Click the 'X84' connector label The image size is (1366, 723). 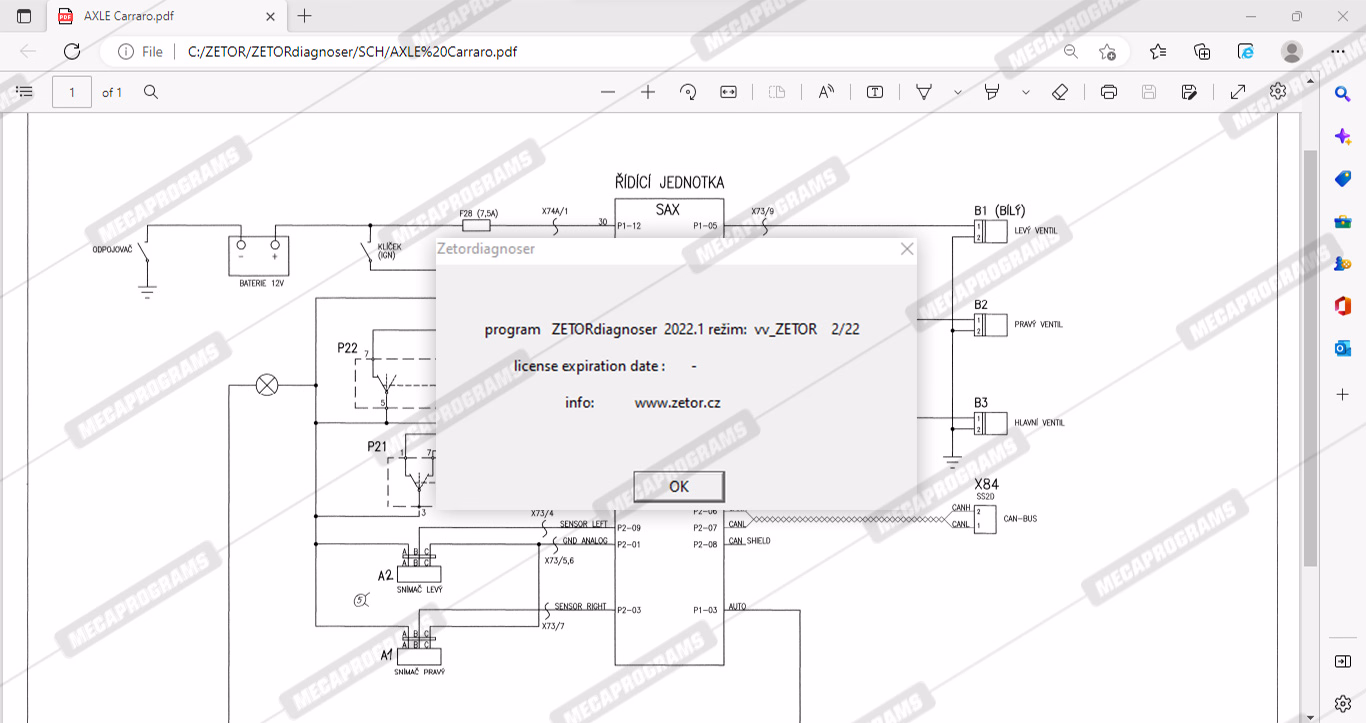pyautogui.click(x=987, y=484)
